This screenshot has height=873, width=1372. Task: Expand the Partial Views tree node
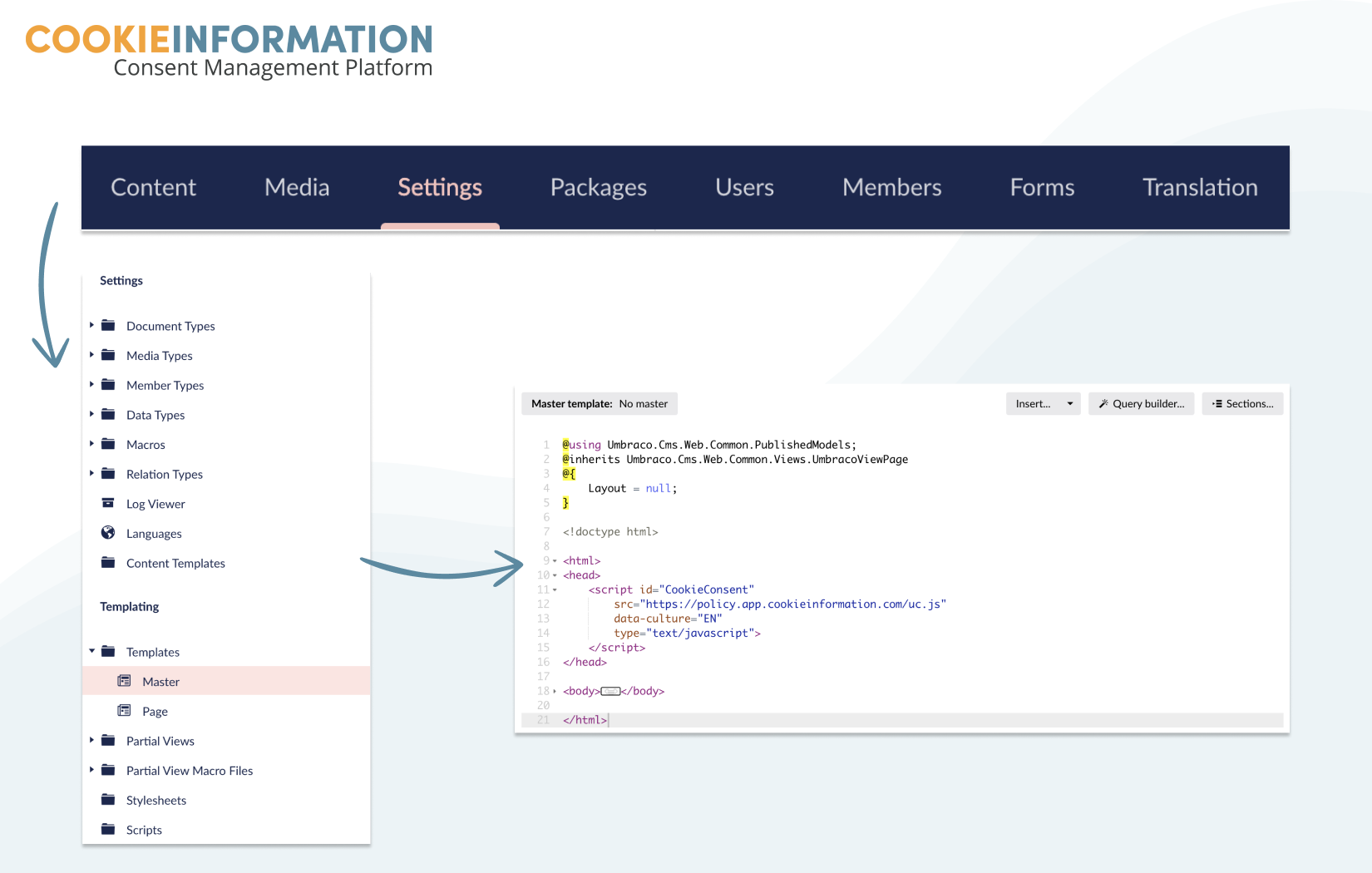91,740
